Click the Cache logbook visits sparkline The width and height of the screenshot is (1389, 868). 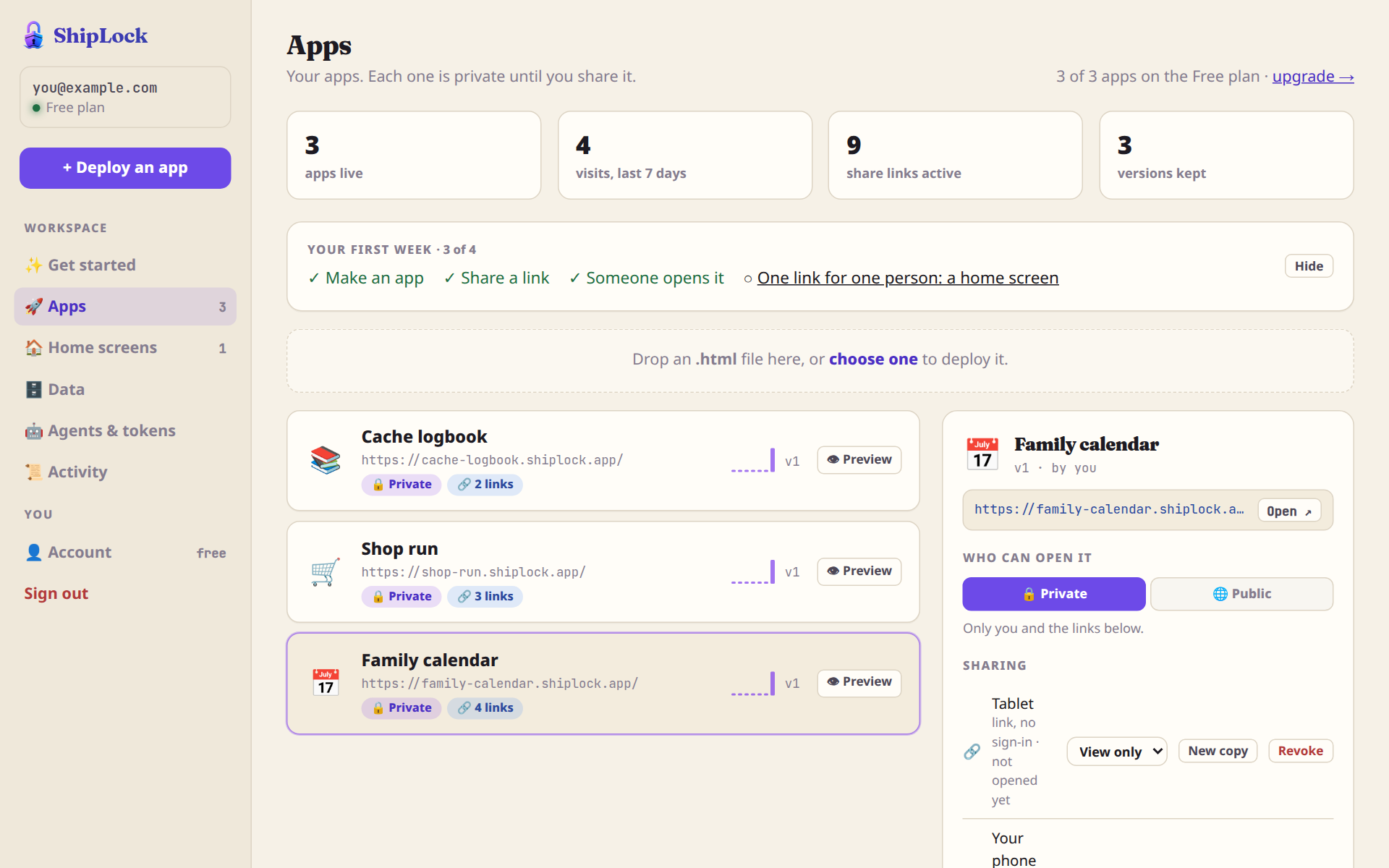(753, 460)
